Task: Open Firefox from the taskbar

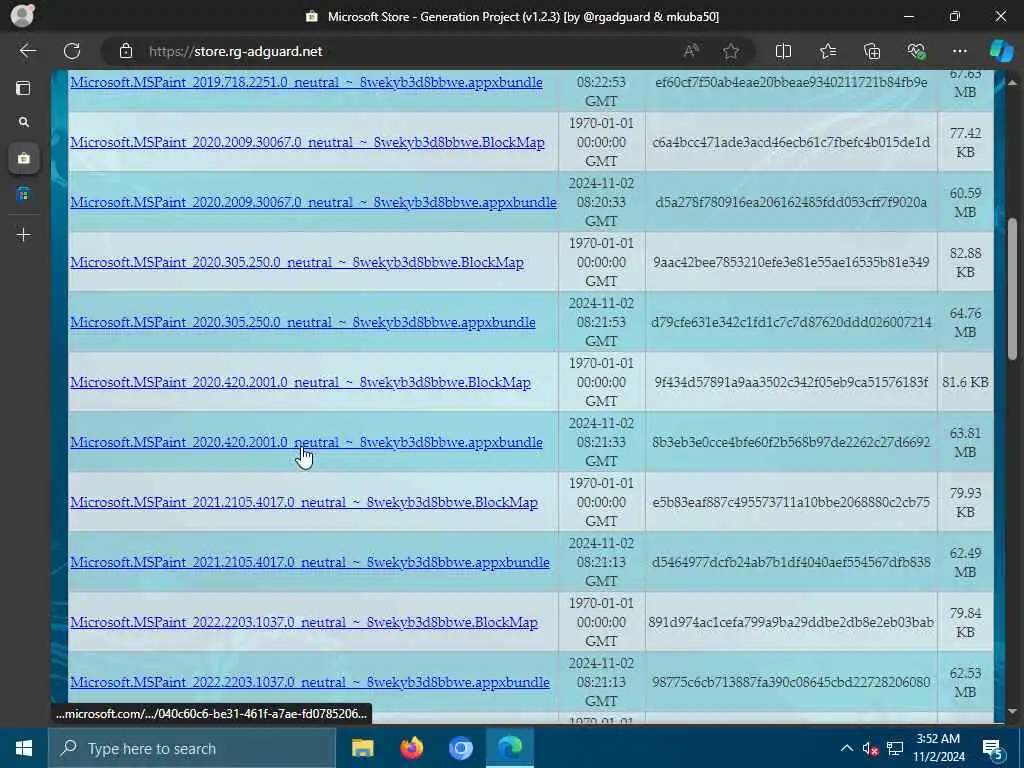Action: 411,748
